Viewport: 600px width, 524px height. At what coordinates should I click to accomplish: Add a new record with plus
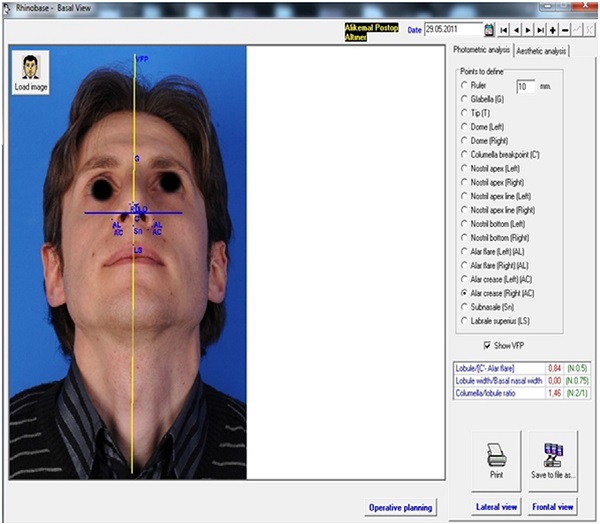[x=552, y=31]
